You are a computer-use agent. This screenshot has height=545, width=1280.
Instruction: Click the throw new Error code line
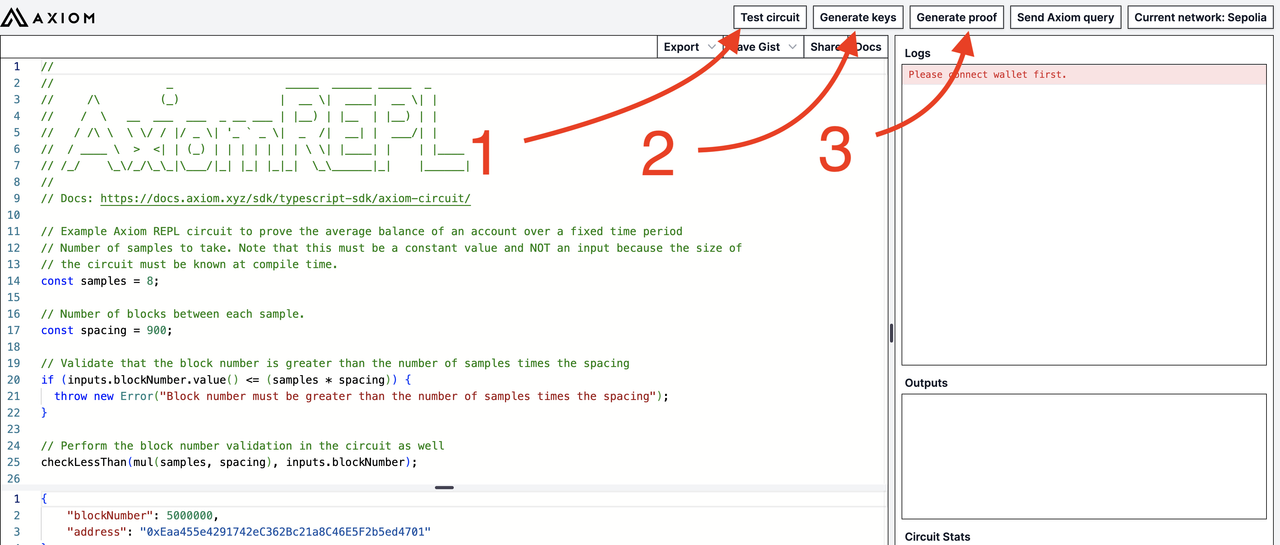pos(361,396)
